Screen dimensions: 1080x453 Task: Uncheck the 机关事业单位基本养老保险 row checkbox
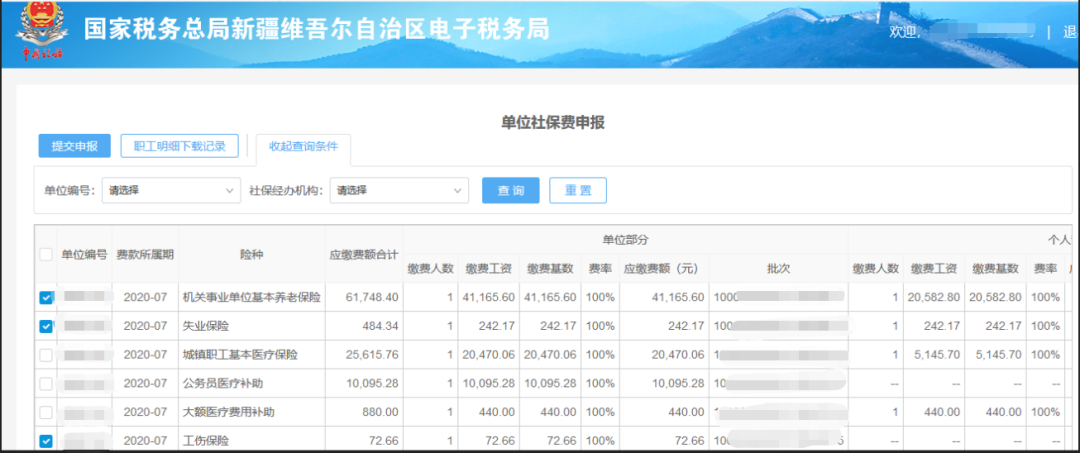point(46,297)
